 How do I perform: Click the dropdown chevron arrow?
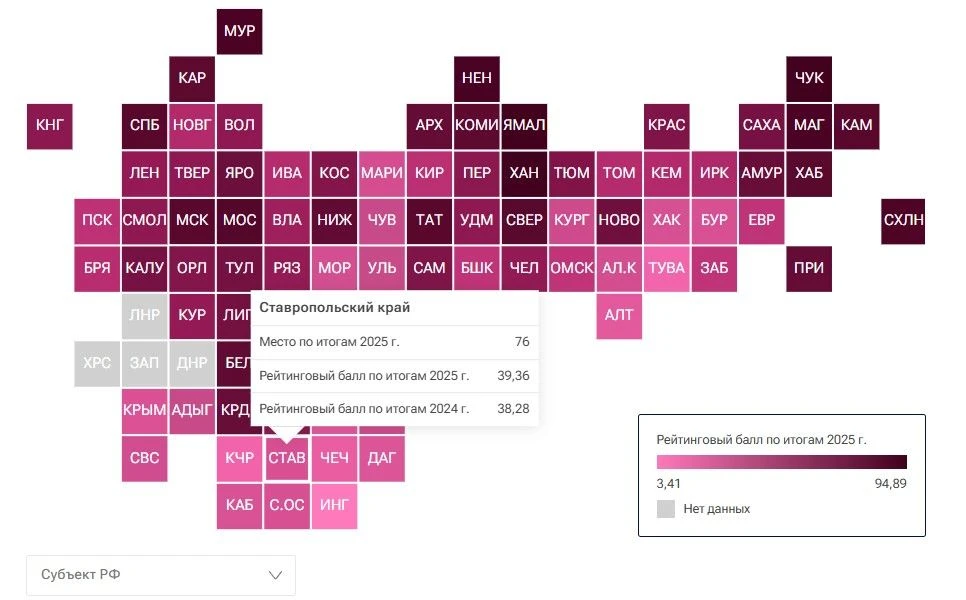tap(275, 575)
